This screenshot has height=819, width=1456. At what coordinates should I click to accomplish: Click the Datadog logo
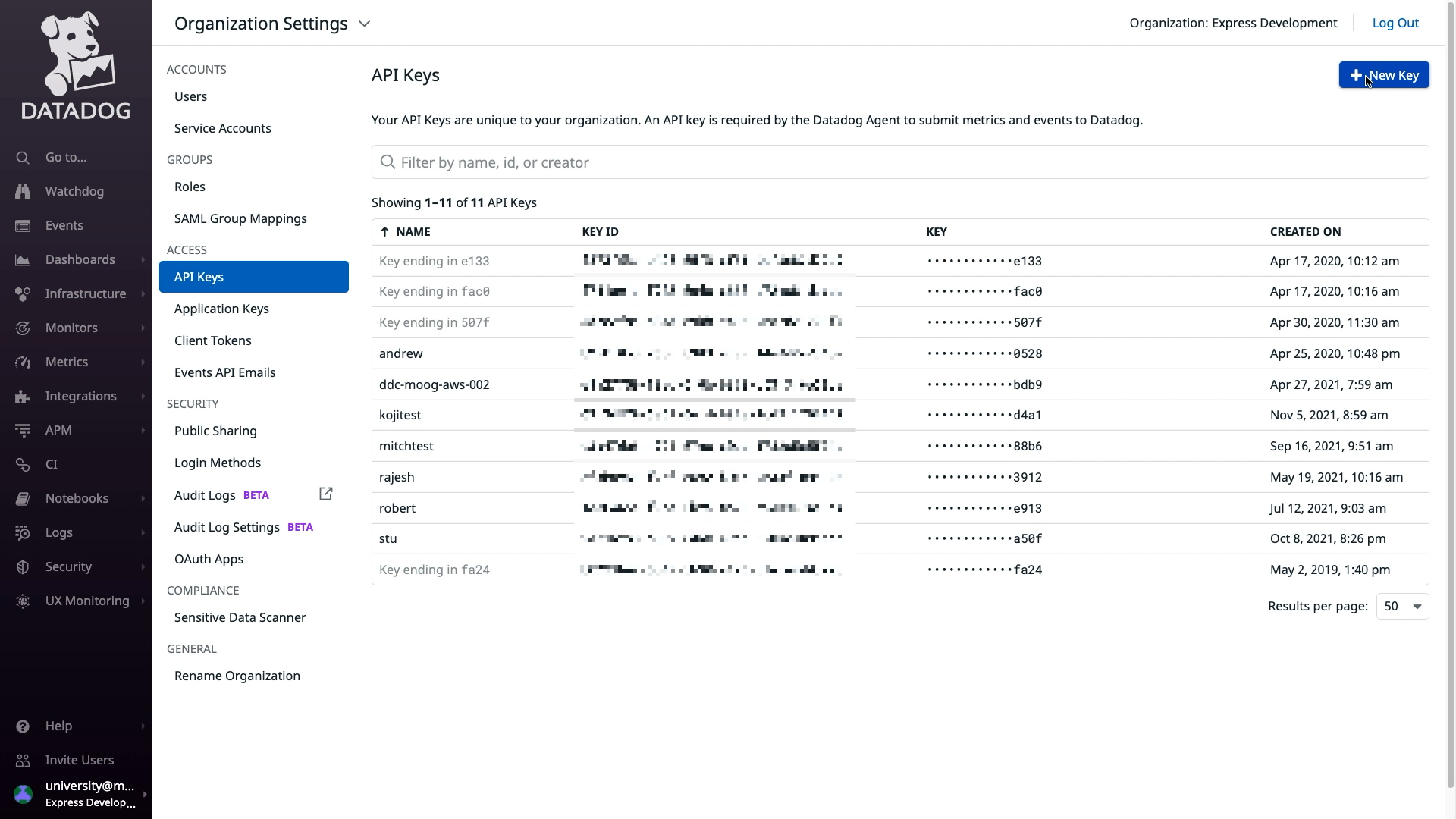(76, 66)
